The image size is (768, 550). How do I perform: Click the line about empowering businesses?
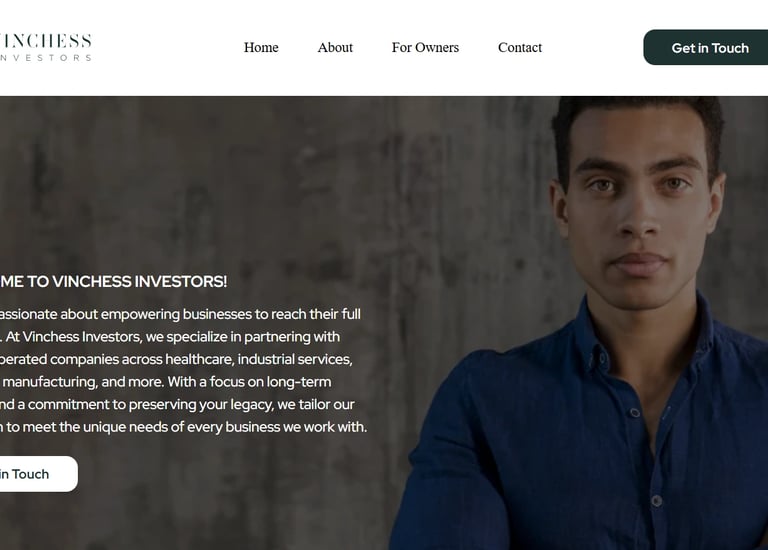click(180, 314)
